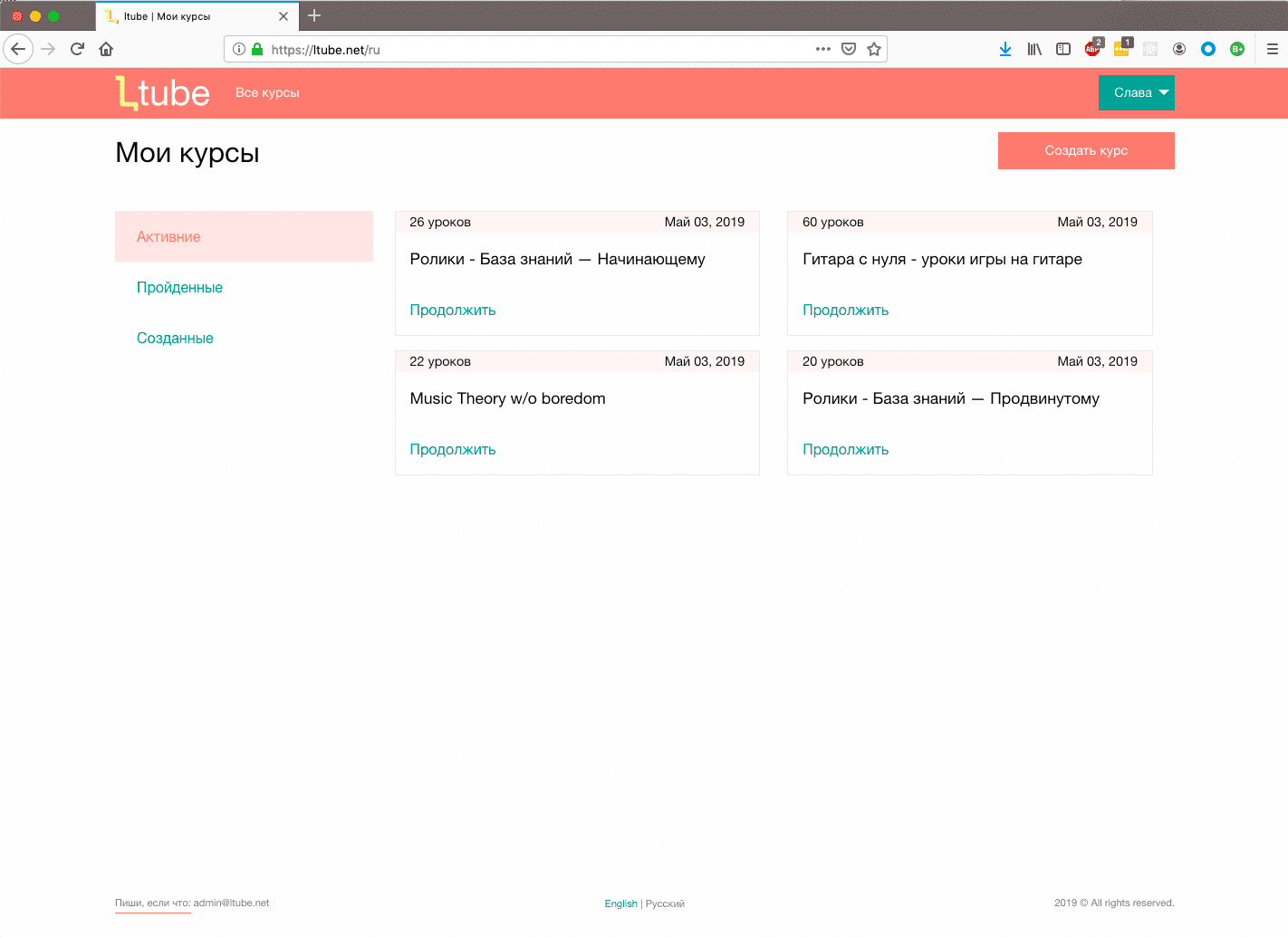Open the Firefox hamburger menu
This screenshot has width=1288, height=937.
[x=1273, y=49]
